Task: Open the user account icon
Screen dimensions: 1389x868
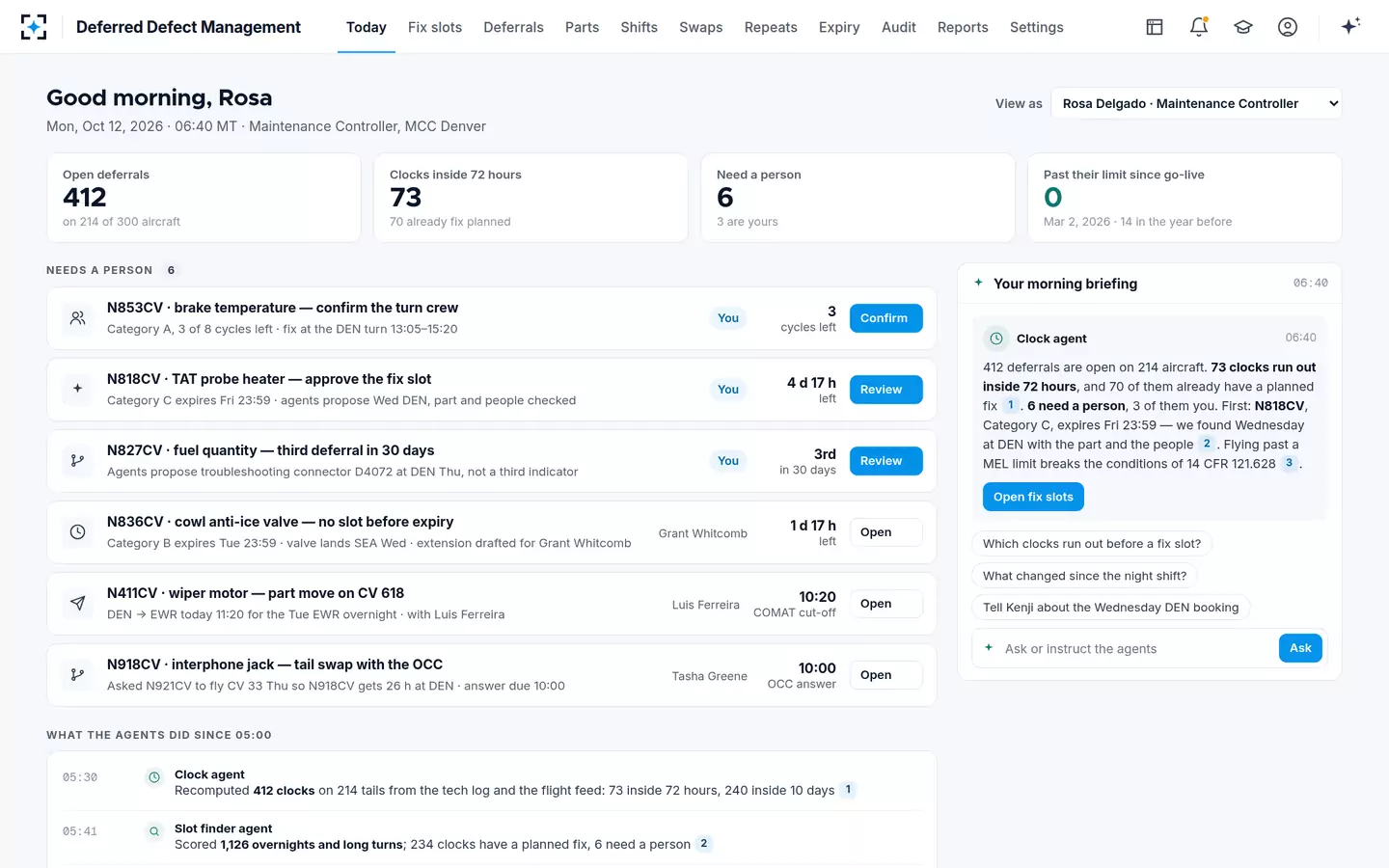Action: point(1288,27)
